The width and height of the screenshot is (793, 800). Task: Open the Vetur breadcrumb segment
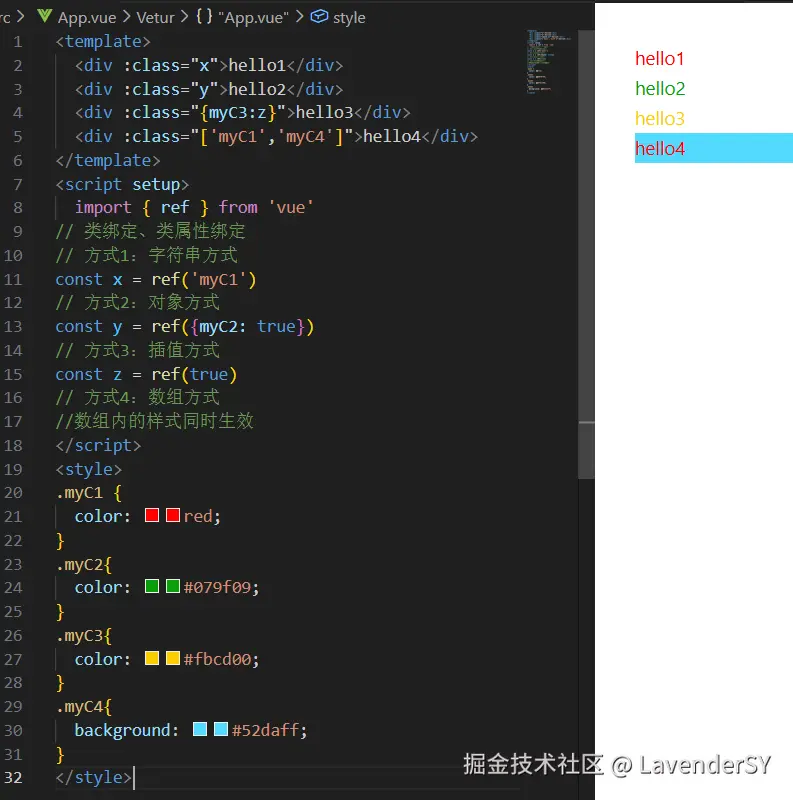point(155,17)
